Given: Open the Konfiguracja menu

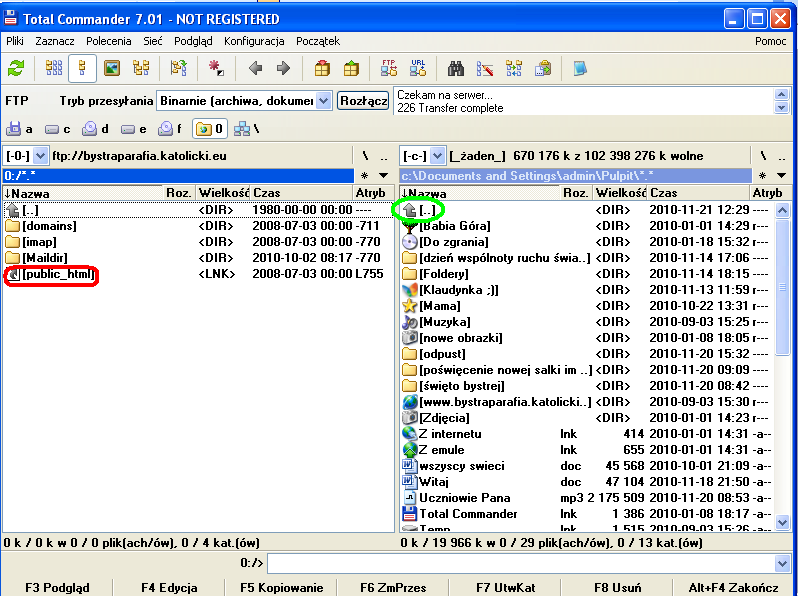Looking at the screenshot, I should [x=254, y=41].
